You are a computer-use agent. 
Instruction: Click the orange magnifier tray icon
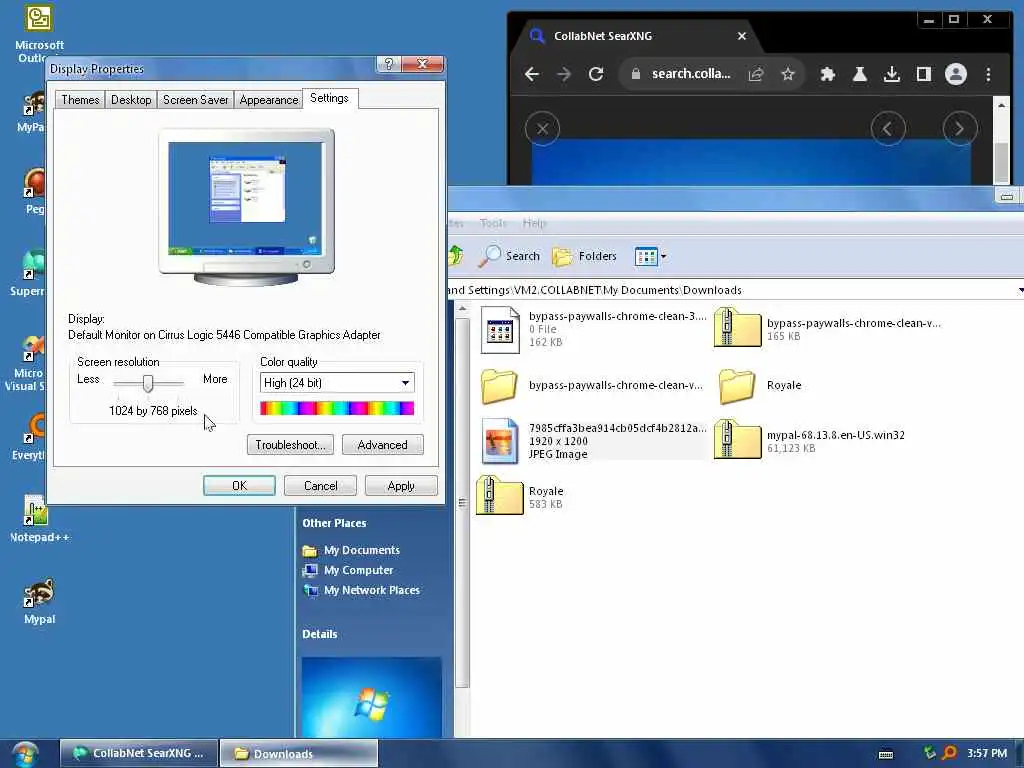point(949,753)
